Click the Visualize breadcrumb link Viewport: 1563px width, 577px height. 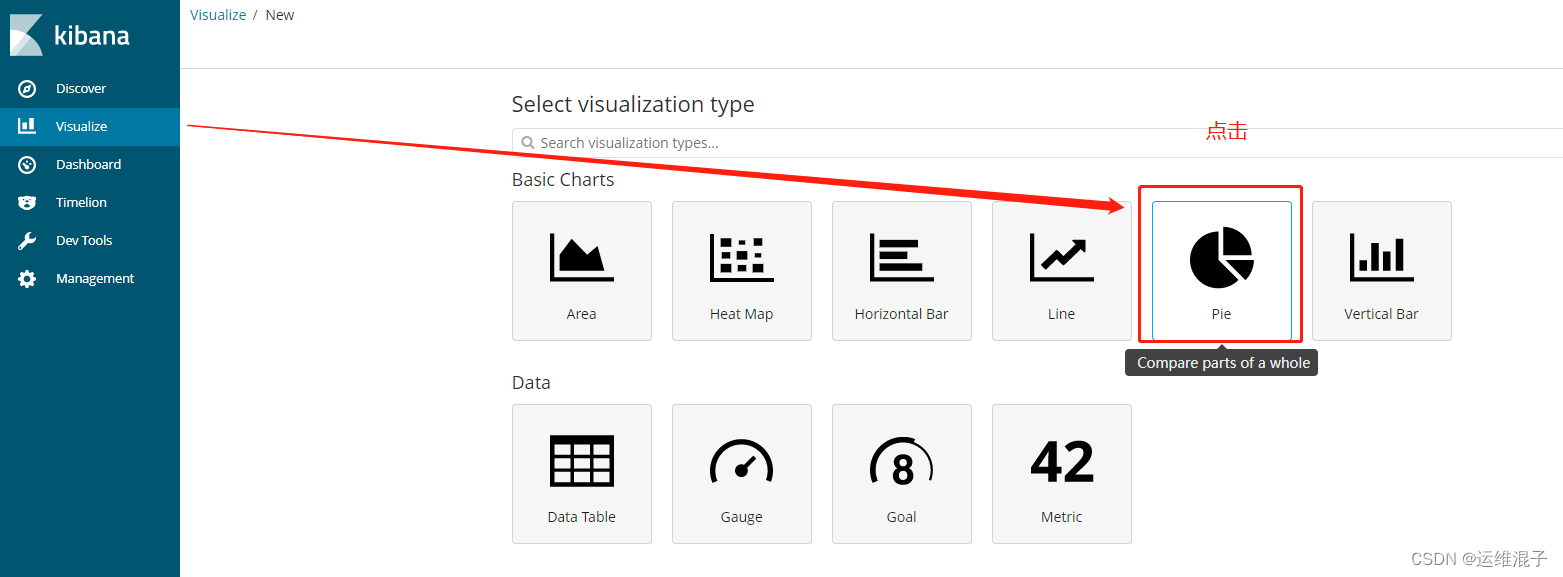pos(218,15)
